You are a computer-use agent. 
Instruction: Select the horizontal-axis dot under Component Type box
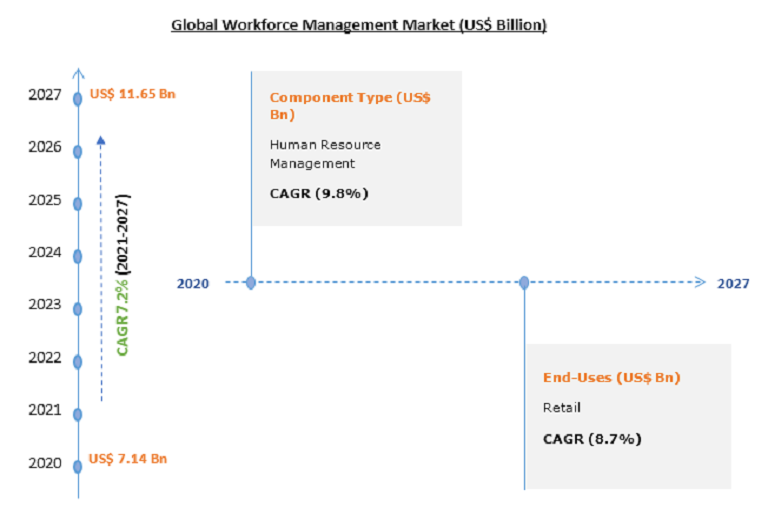pos(251,283)
